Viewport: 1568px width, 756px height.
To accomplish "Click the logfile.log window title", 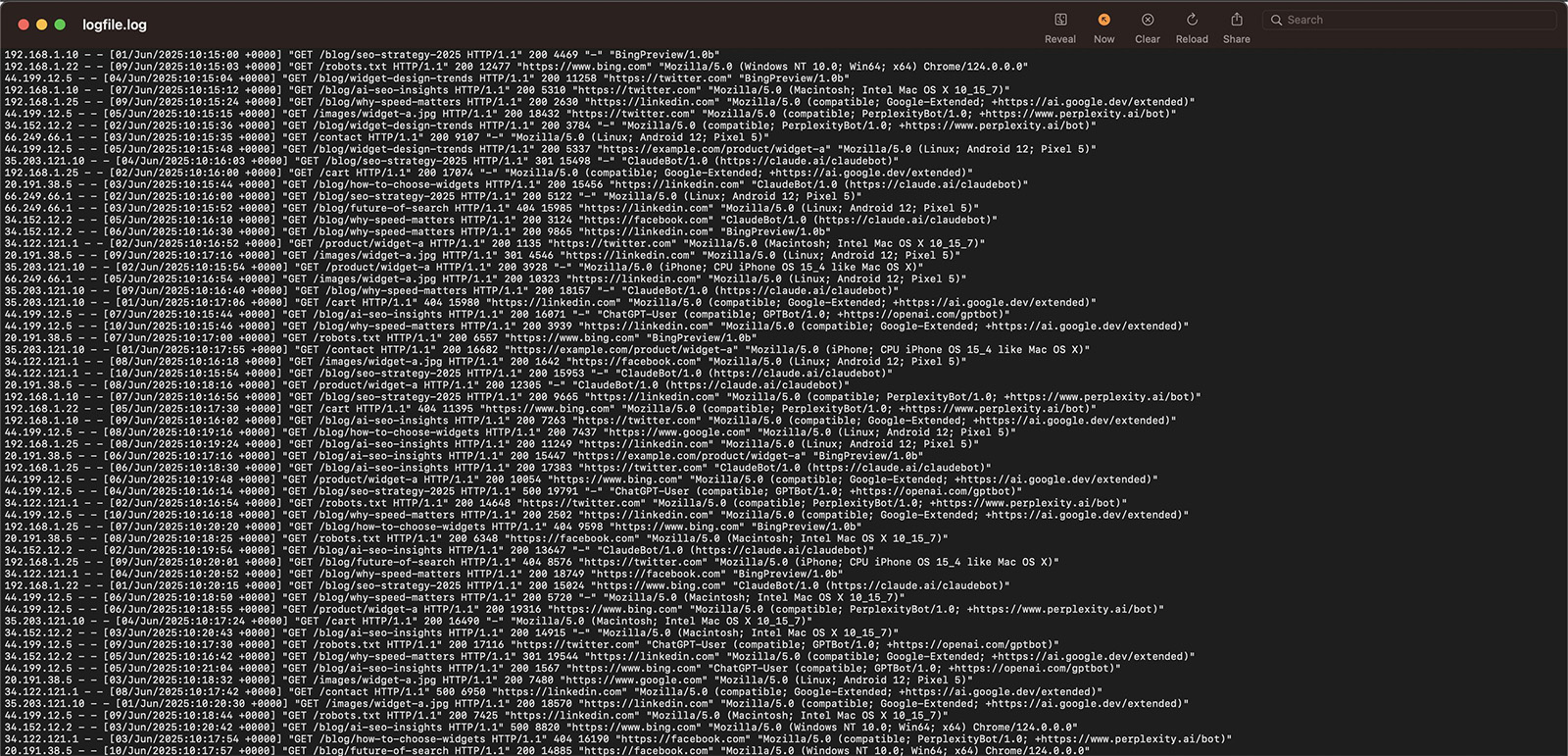I will tap(115, 25).
